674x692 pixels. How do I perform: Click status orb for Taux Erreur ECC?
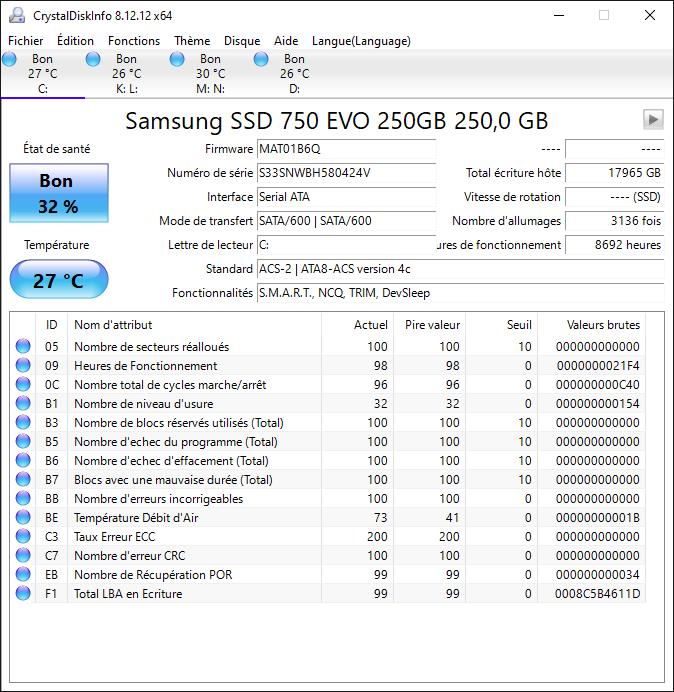click(23, 537)
